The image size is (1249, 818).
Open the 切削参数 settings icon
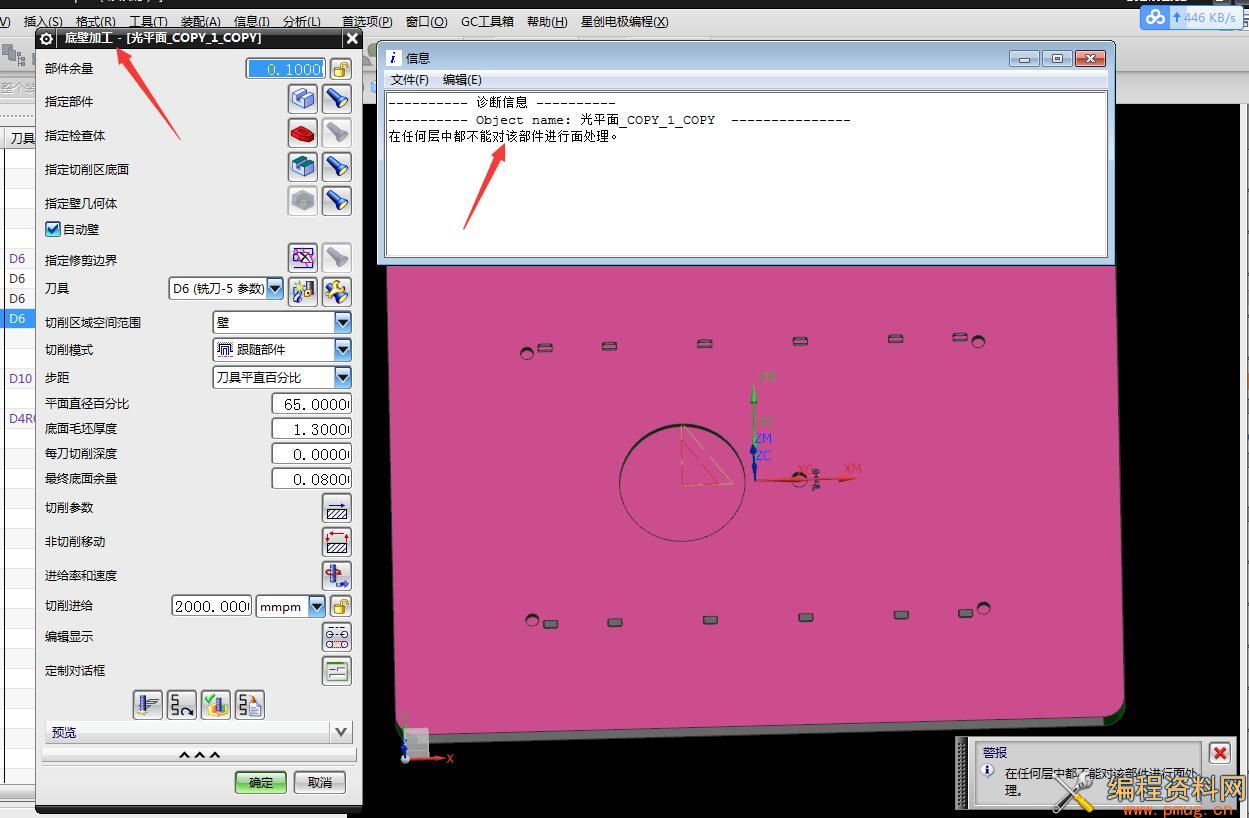point(337,508)
